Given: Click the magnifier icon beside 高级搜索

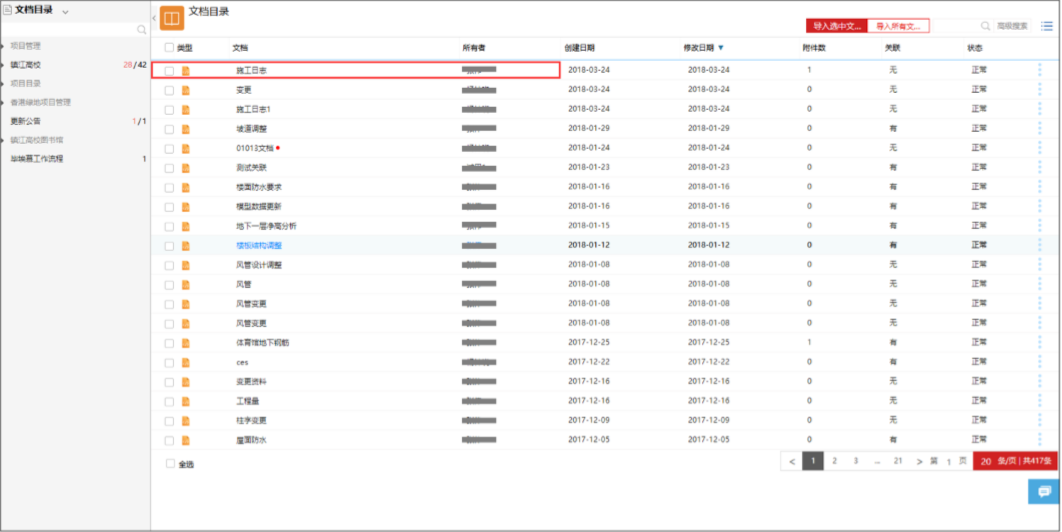Looking at the screenshot, I should [x=985, y=26].
